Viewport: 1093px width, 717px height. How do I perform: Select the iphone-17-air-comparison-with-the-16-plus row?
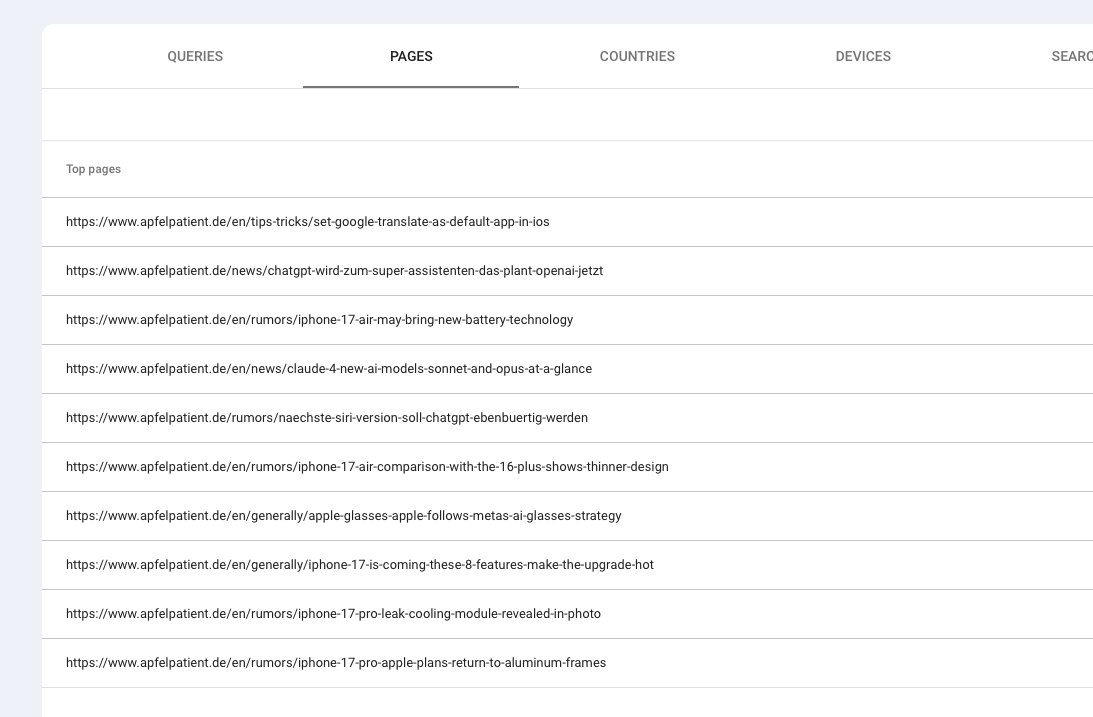click(567, 467)
